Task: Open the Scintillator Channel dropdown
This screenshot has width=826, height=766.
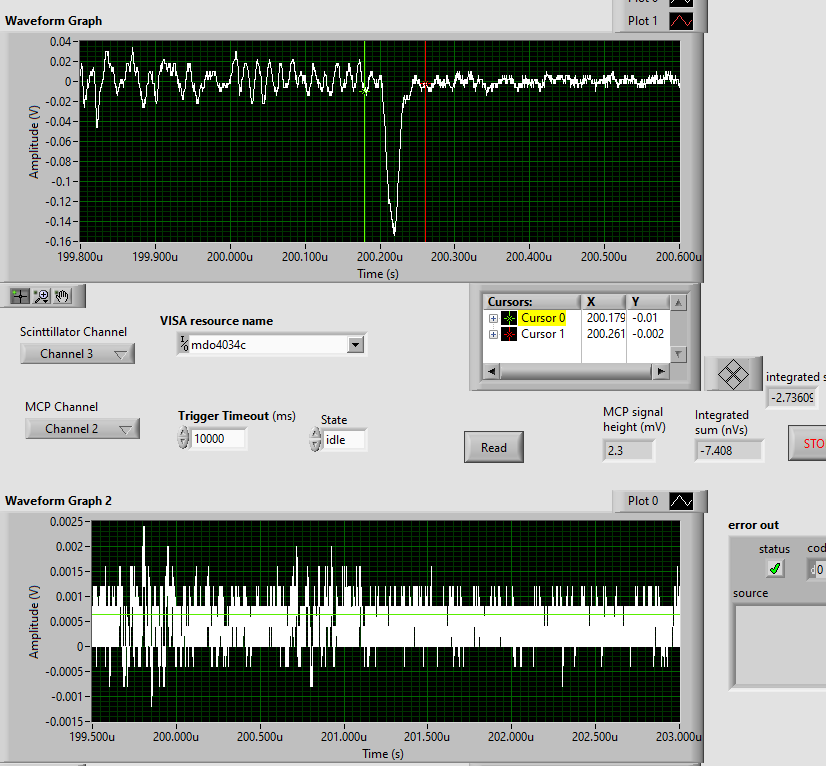Action: point(78,353)
